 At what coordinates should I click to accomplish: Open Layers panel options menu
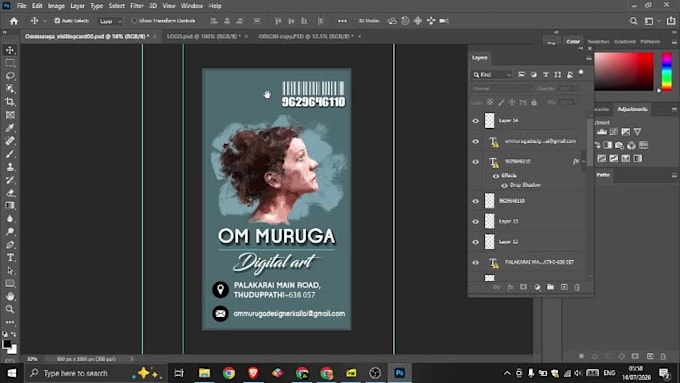coord(588,58)
